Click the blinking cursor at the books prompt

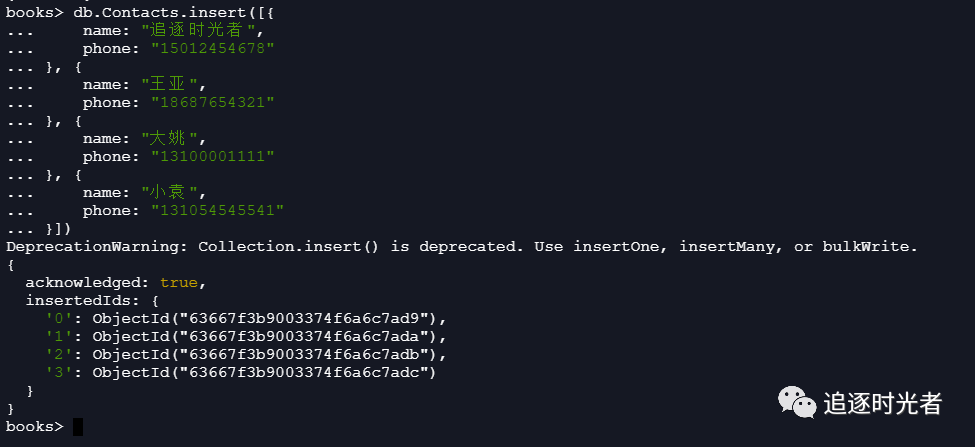(78, 427)
